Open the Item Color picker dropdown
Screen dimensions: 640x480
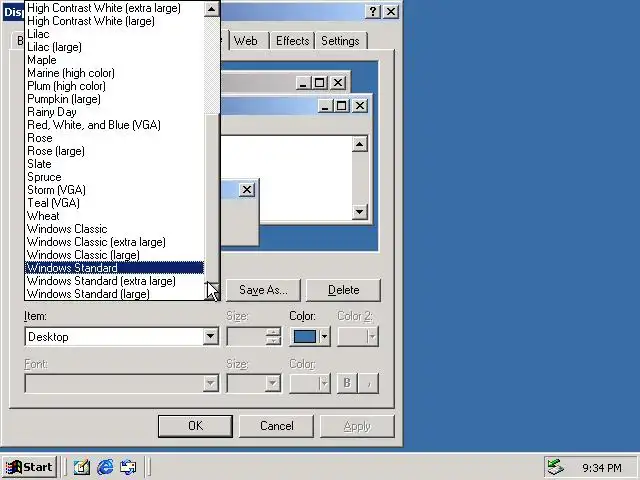tap(310, 337)
